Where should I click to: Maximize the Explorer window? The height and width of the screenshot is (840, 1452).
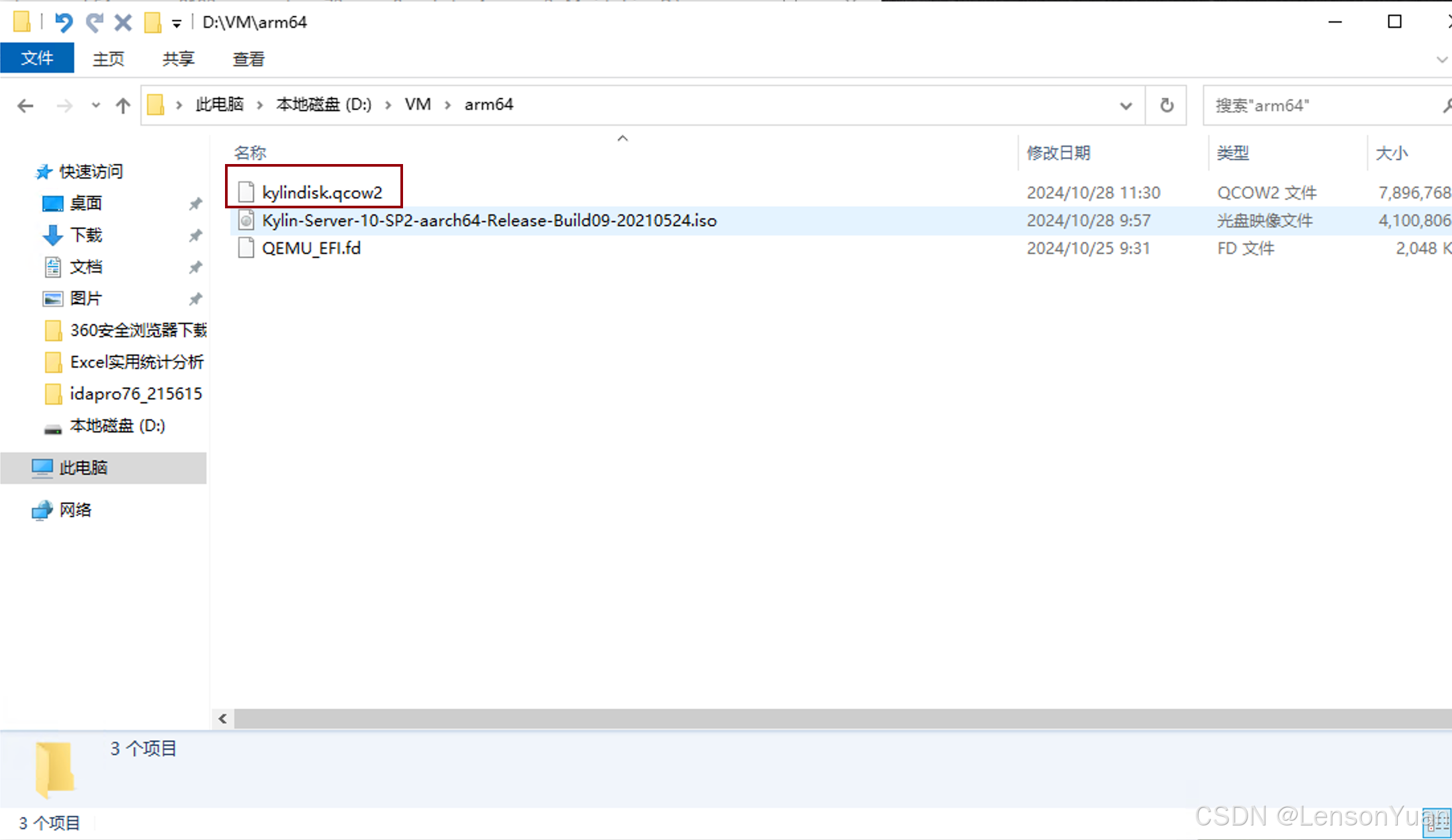[1394, 22]
